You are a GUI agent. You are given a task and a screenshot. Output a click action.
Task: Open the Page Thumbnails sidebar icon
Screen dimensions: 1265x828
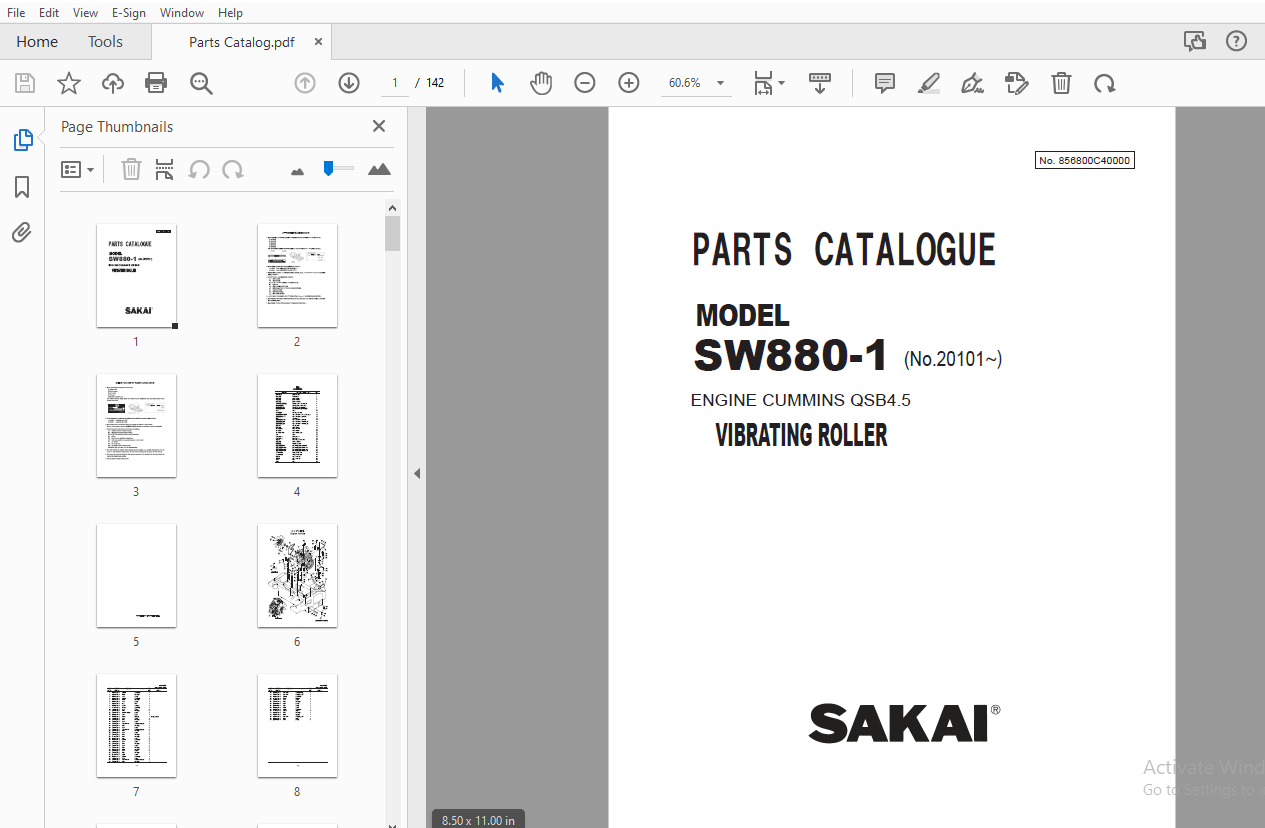pyautogui.click(x=22, y=141)
